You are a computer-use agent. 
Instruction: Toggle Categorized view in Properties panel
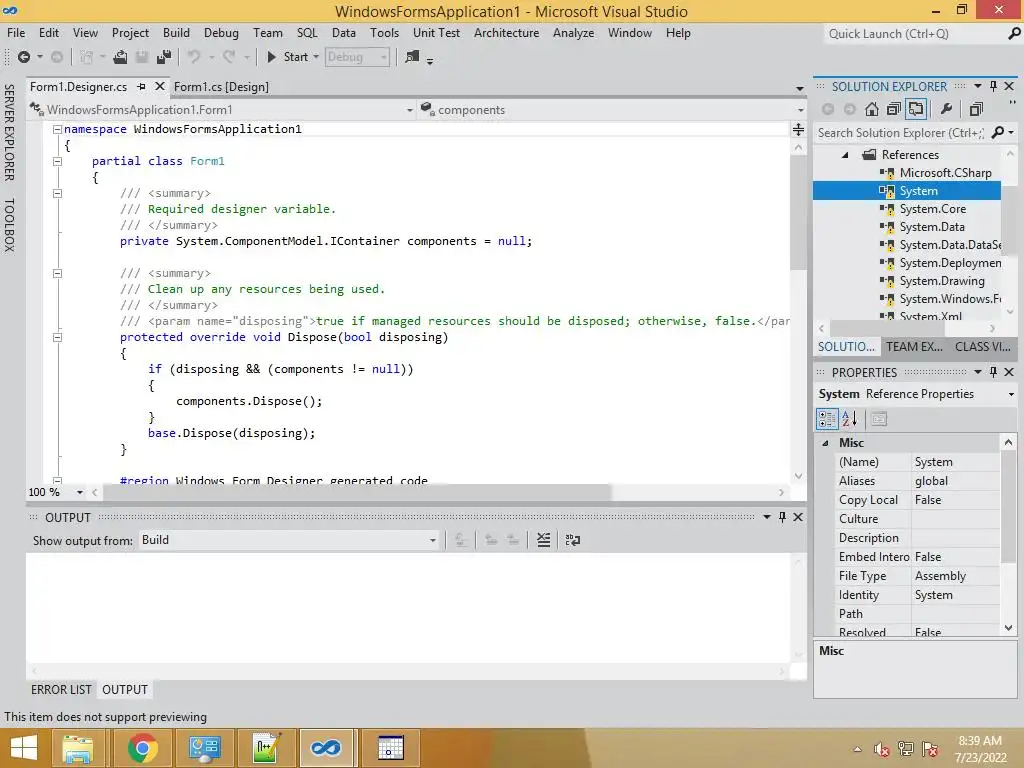coord(827,419)
